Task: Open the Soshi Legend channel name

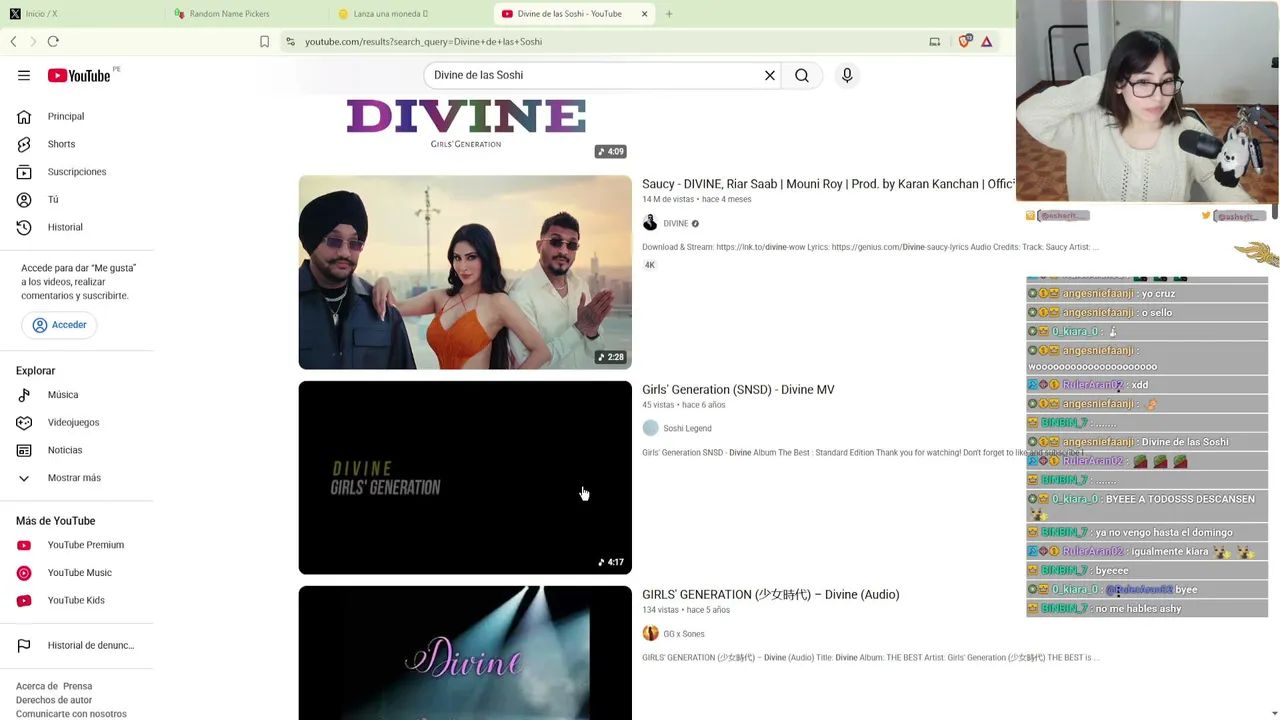Action: pyautogui.click(x=687, y=428)
